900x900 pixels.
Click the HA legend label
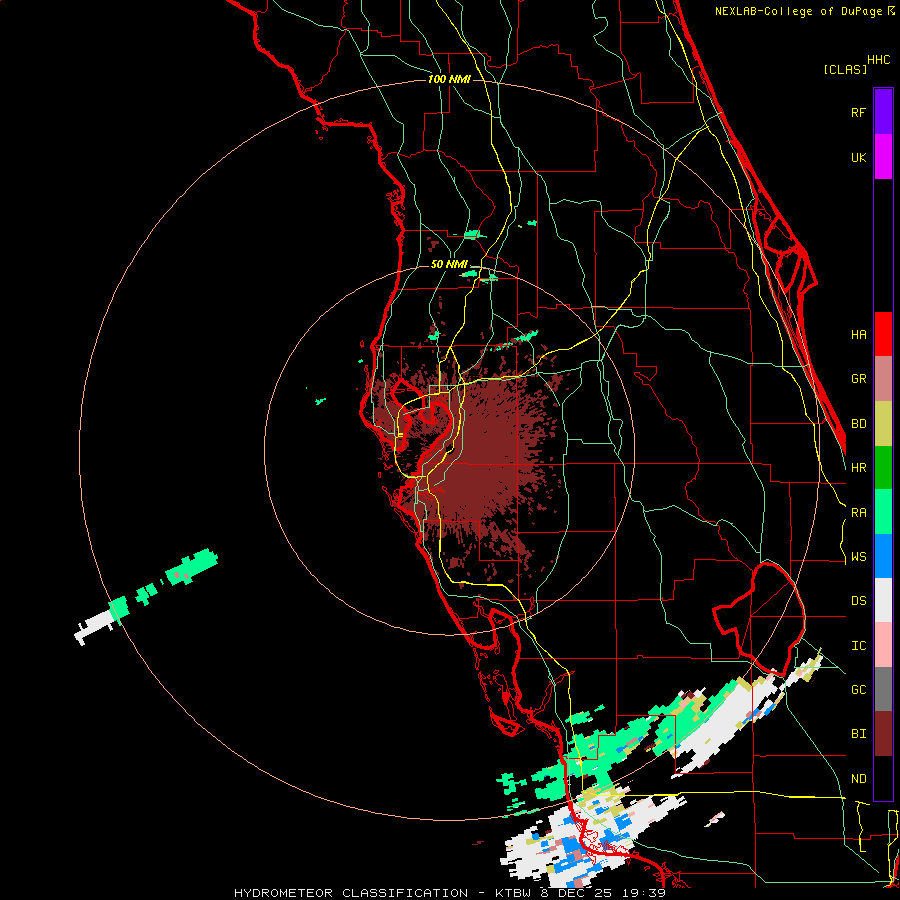click(859, 335)
